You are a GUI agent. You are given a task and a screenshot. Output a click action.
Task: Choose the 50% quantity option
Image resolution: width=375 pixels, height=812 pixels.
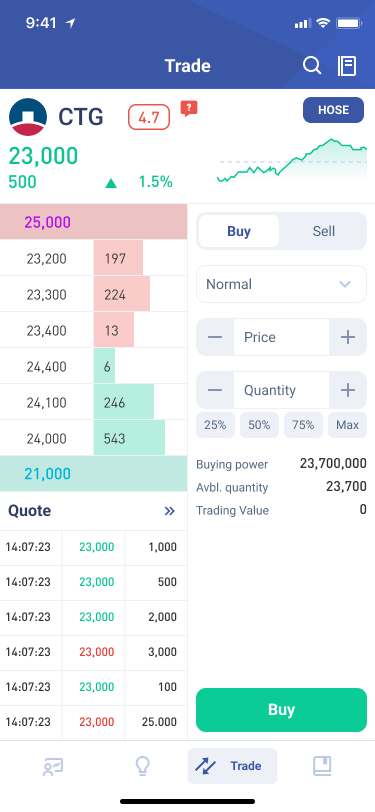point(259,425)
